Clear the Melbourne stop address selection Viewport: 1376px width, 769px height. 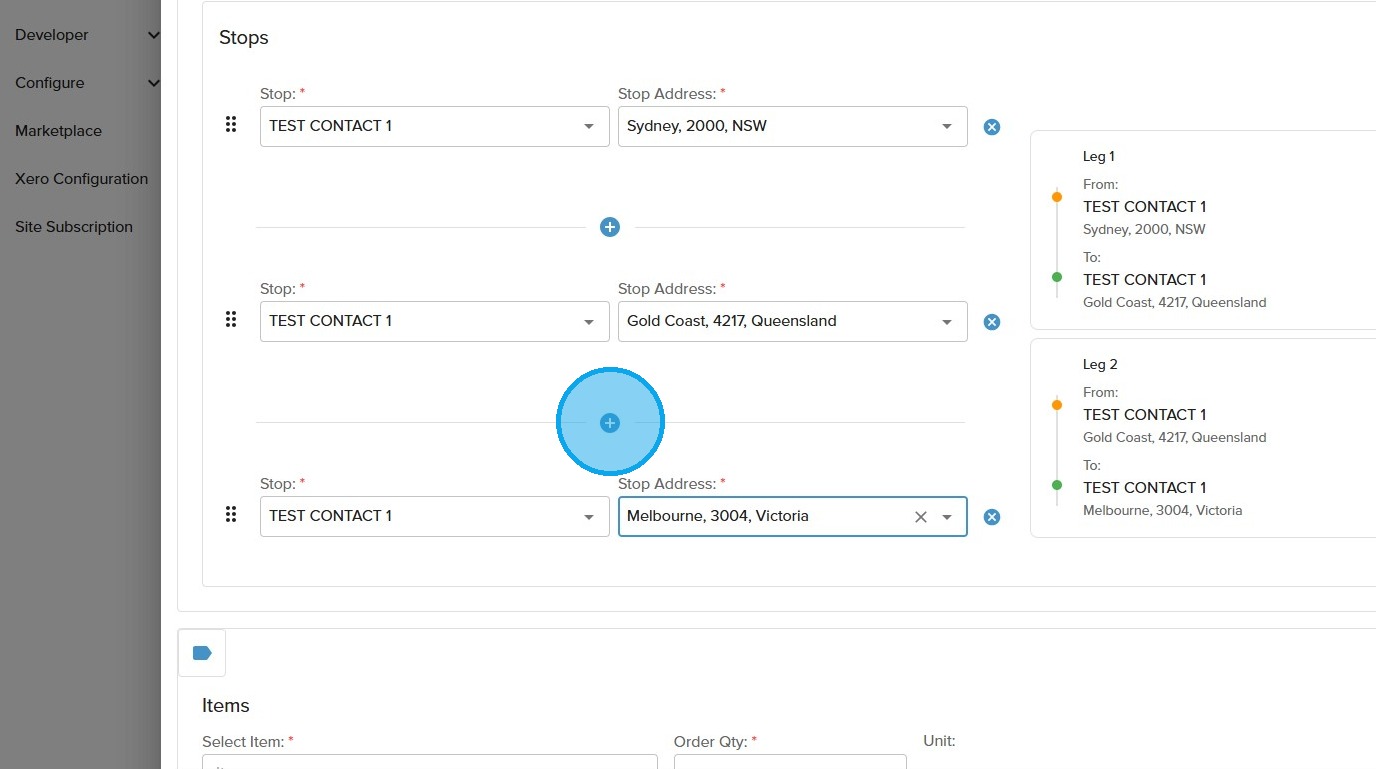(921, 517)
